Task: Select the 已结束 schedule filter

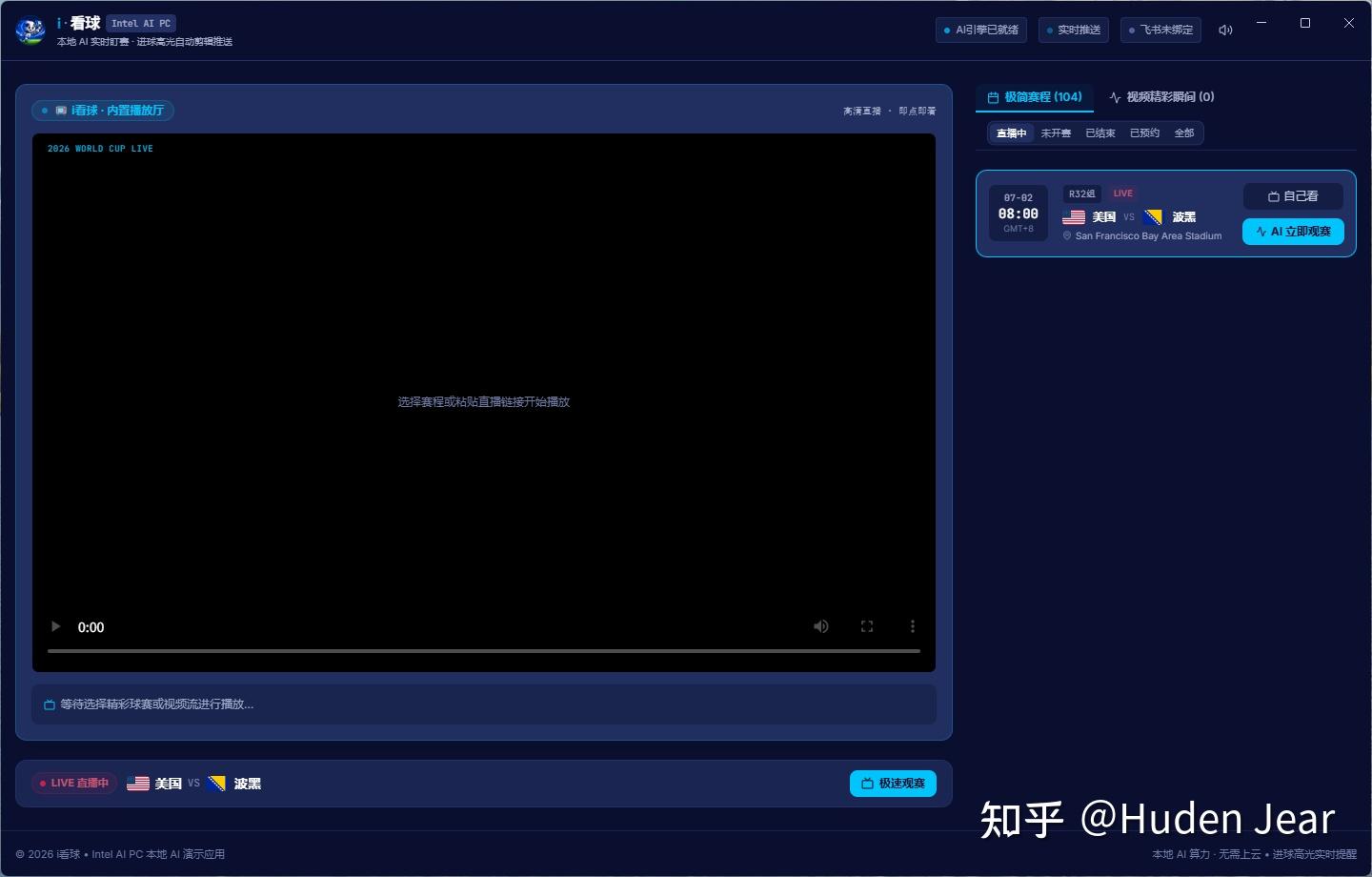Action: (1100, 133)
